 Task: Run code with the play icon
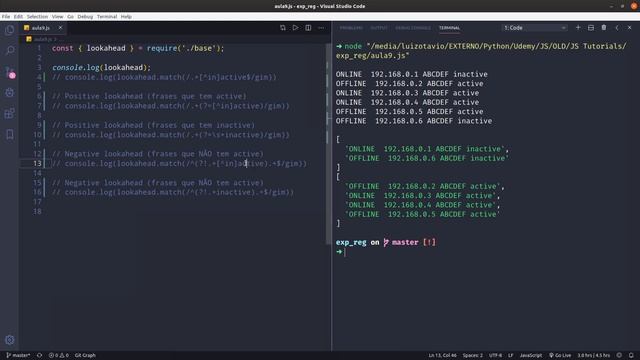point(295,28)
